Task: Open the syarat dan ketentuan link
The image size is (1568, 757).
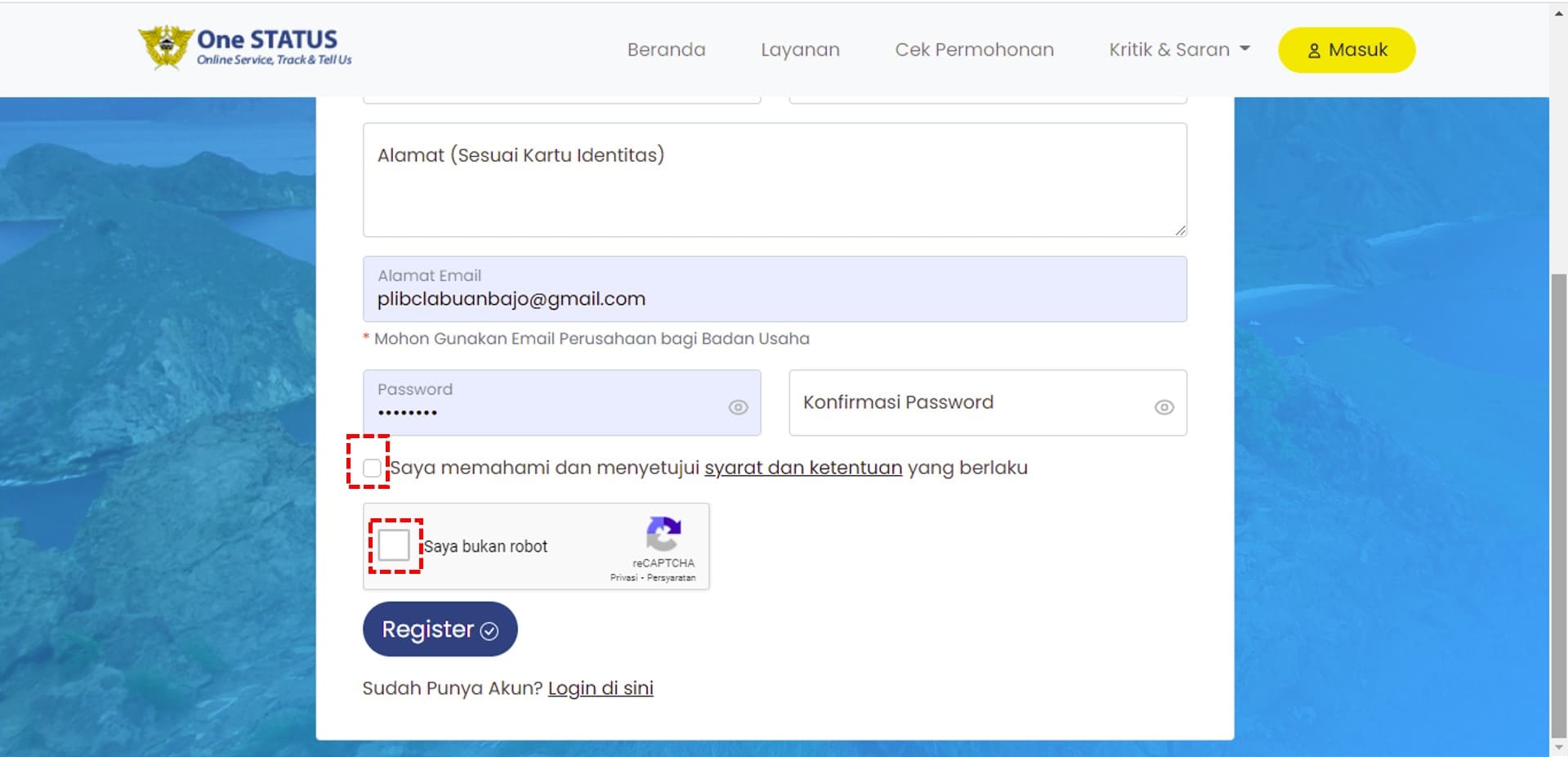Action: tap(802, 468)
